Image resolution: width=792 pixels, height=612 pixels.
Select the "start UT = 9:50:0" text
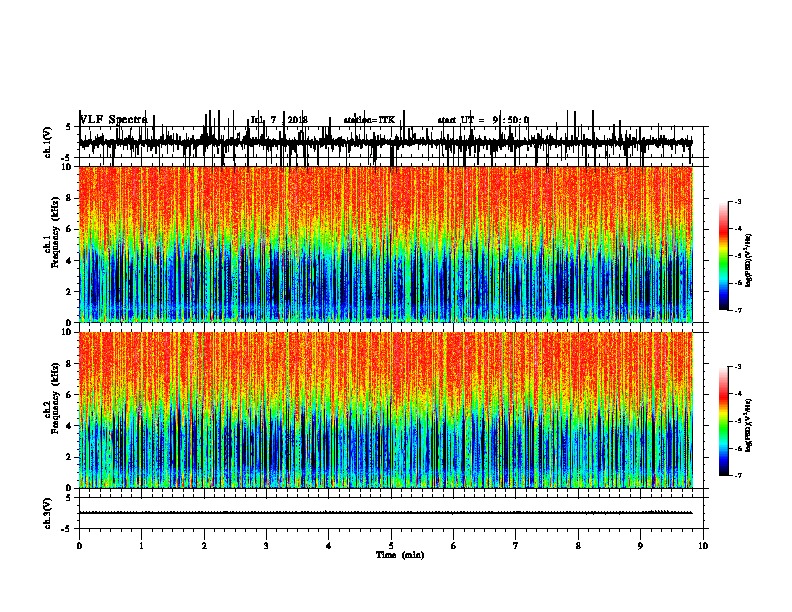click(x=483, y=120)
